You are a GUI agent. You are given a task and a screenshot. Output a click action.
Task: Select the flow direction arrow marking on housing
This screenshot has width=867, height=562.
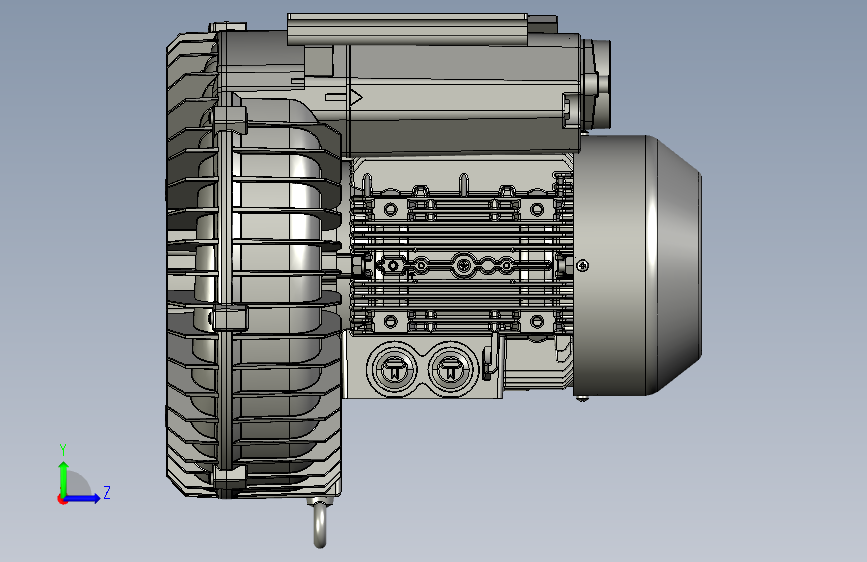tap(344, 98)
